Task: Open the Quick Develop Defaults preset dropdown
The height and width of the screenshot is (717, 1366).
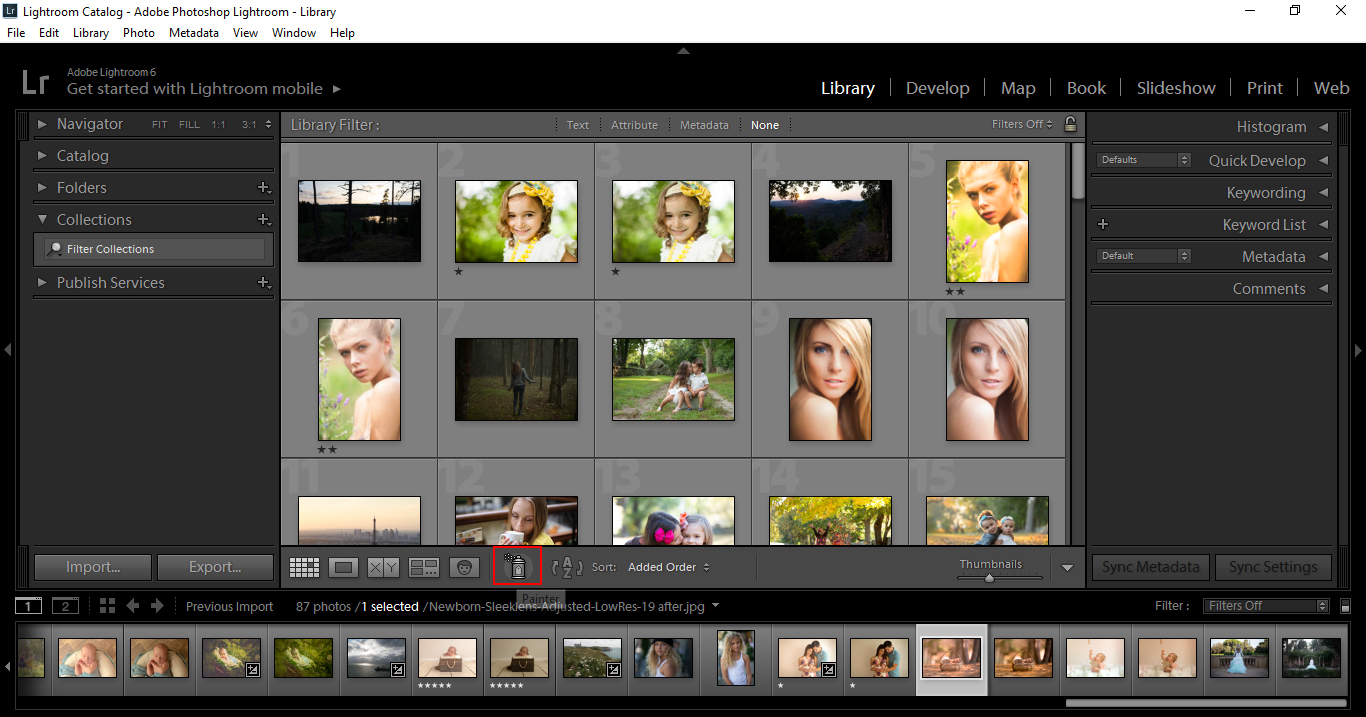Action: tap(1144, 160)
